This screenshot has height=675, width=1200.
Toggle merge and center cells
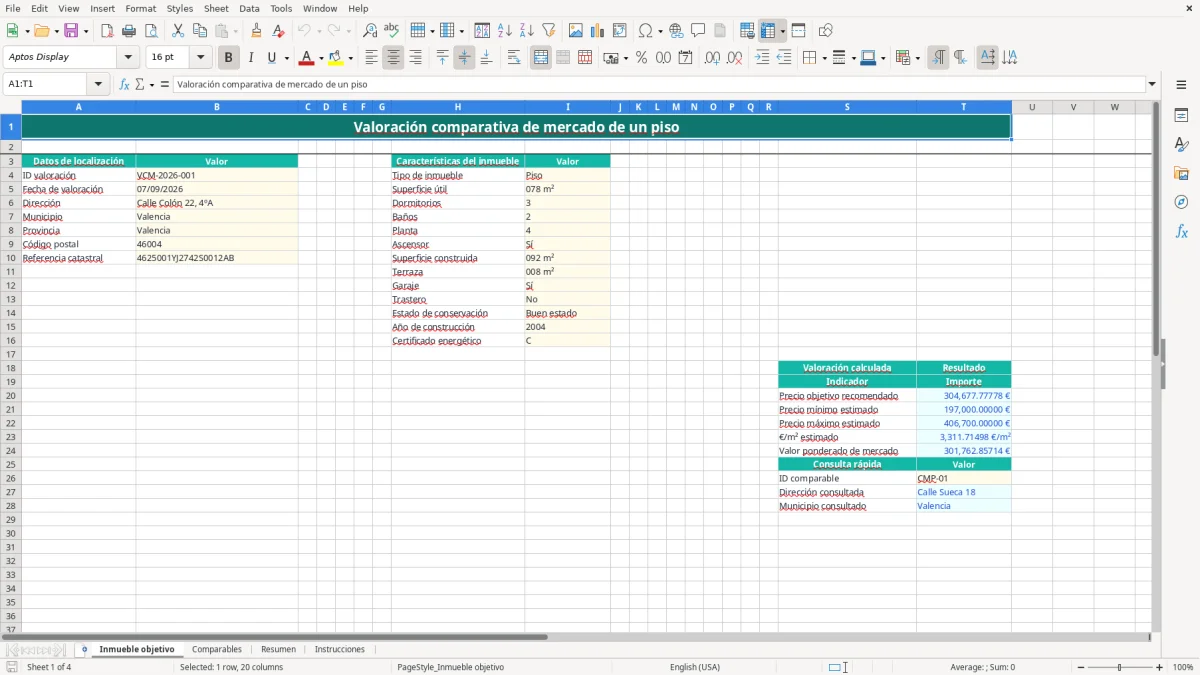(x=541, y=58)
